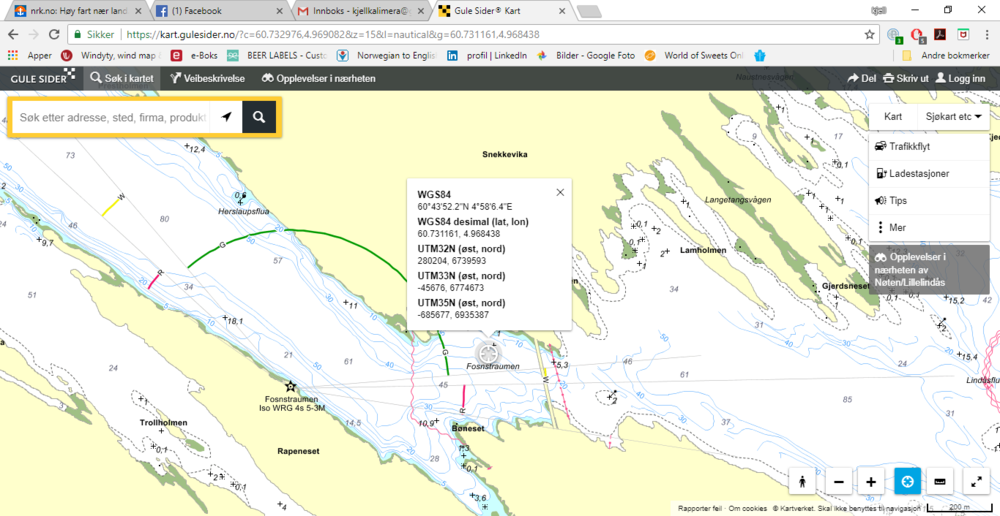The height and width of the screenshot is (516, 1000).
Task: Click Logg inn button
Action: (x=960, y=78)
